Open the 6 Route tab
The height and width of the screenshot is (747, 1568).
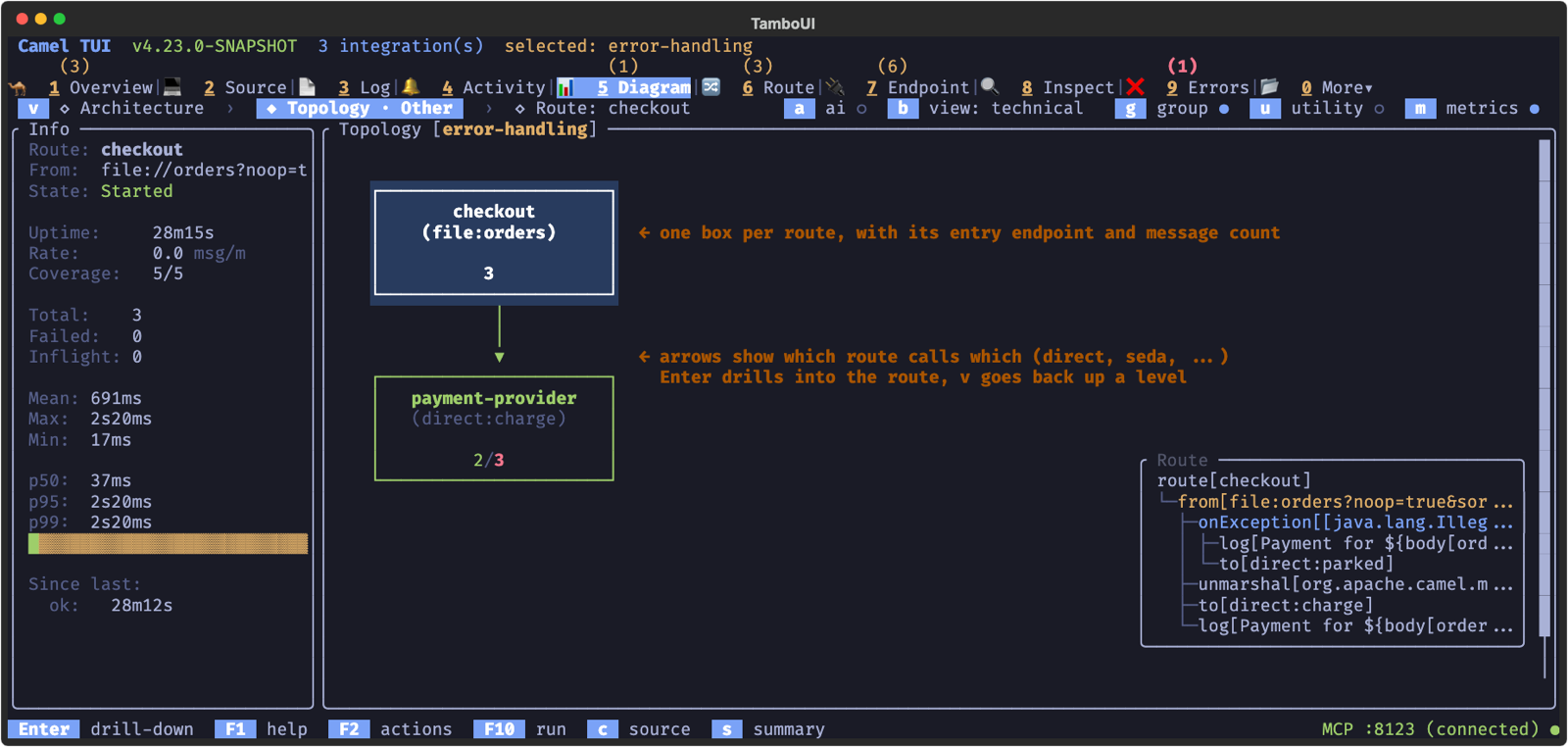coord(778,87)
